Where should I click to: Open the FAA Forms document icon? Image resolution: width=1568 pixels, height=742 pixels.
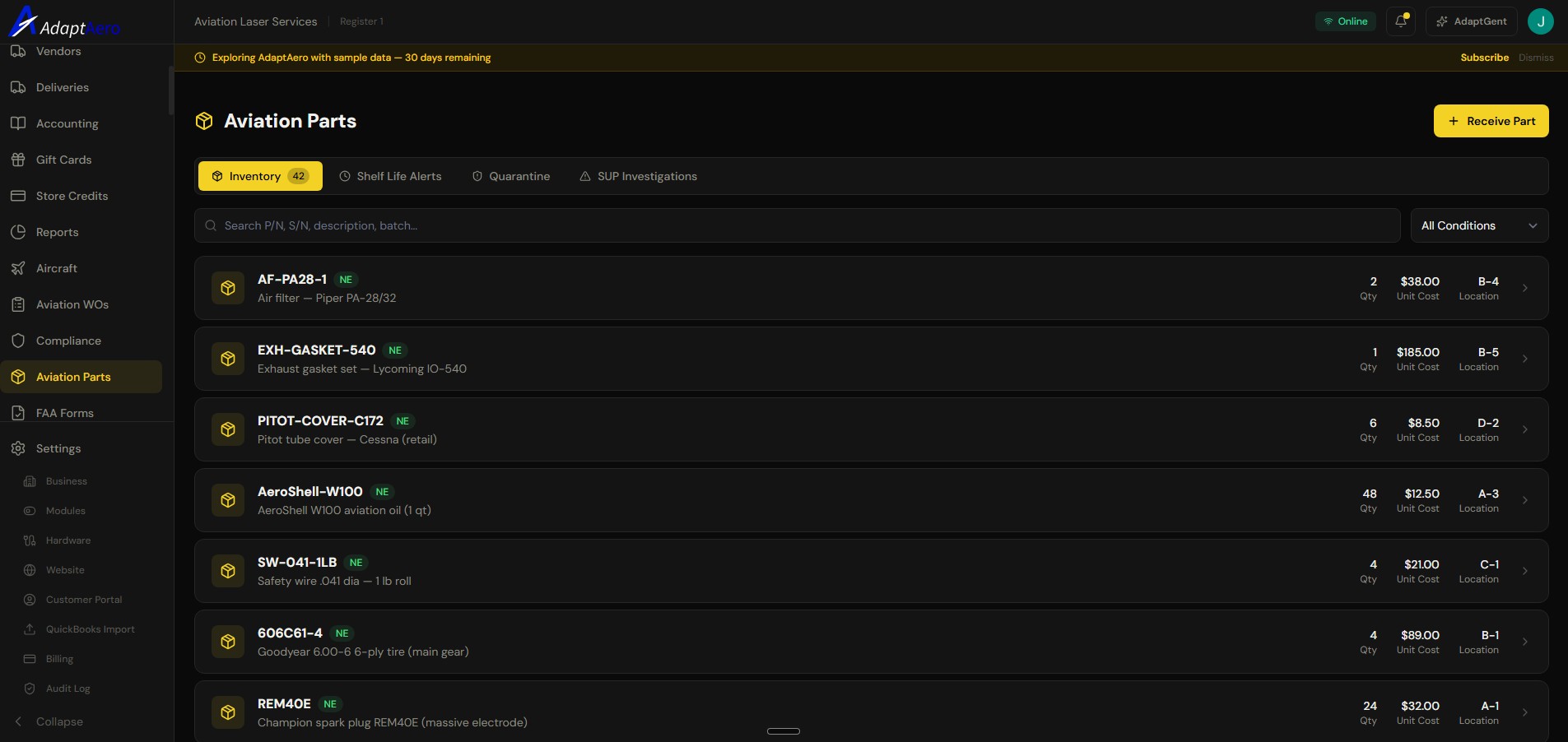coord(18,413)
